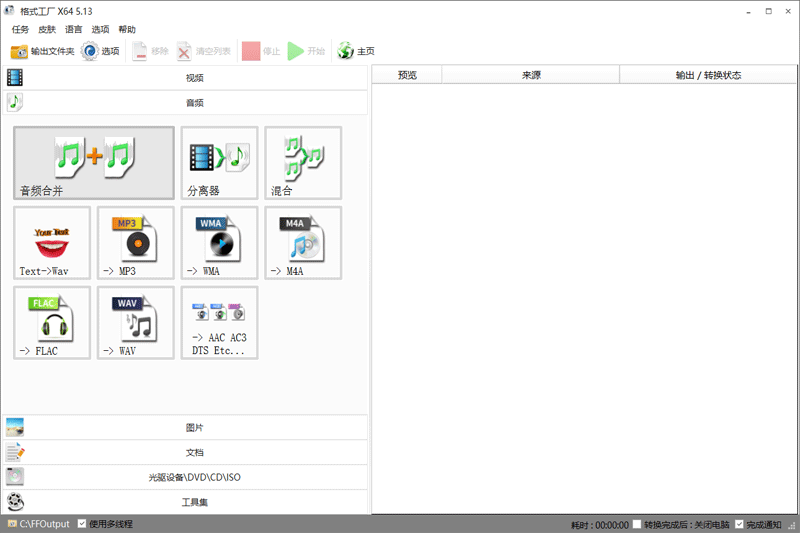Open the C:\FFOutput folder link
This screenshot has height=533, width=800.
(39, 524)
